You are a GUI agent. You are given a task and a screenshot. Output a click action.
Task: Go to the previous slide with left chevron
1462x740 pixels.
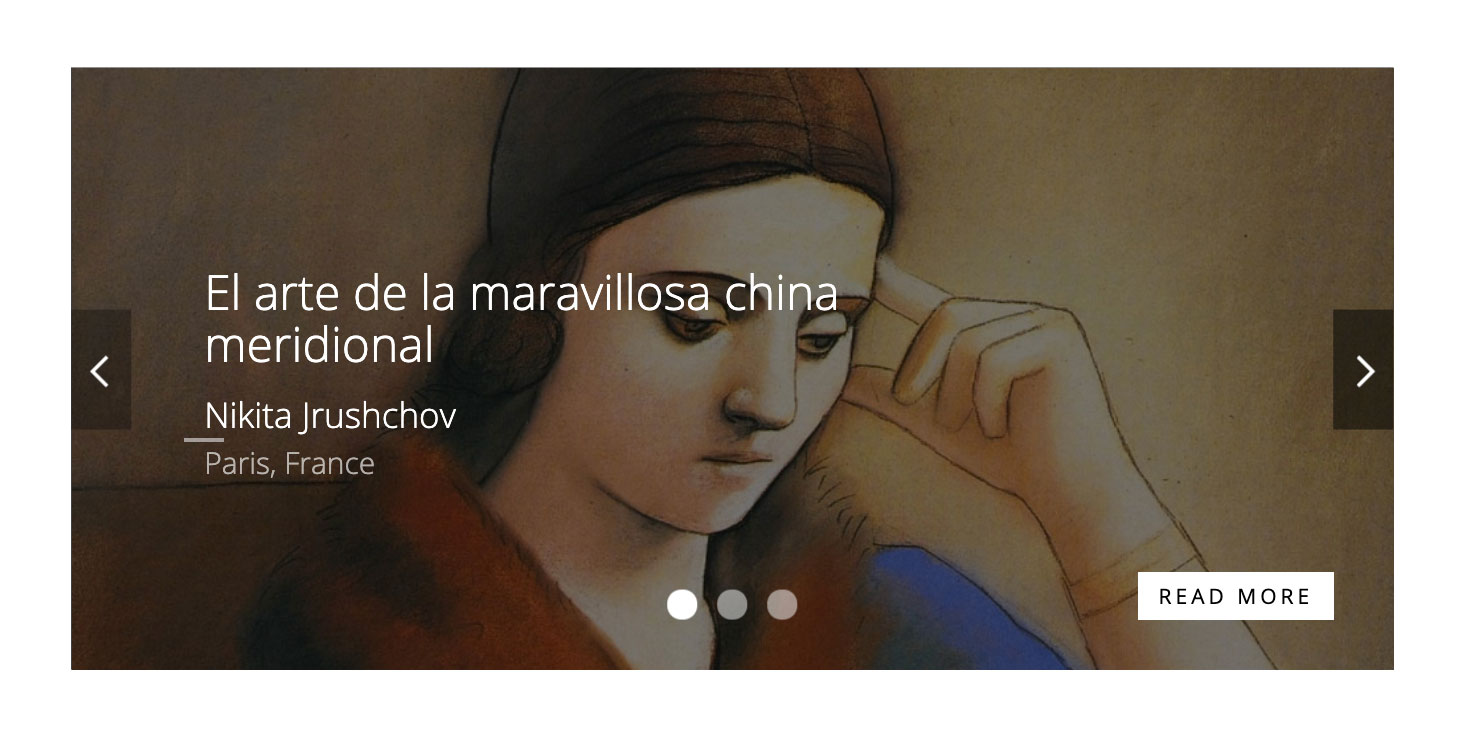(x=100, y=371)
